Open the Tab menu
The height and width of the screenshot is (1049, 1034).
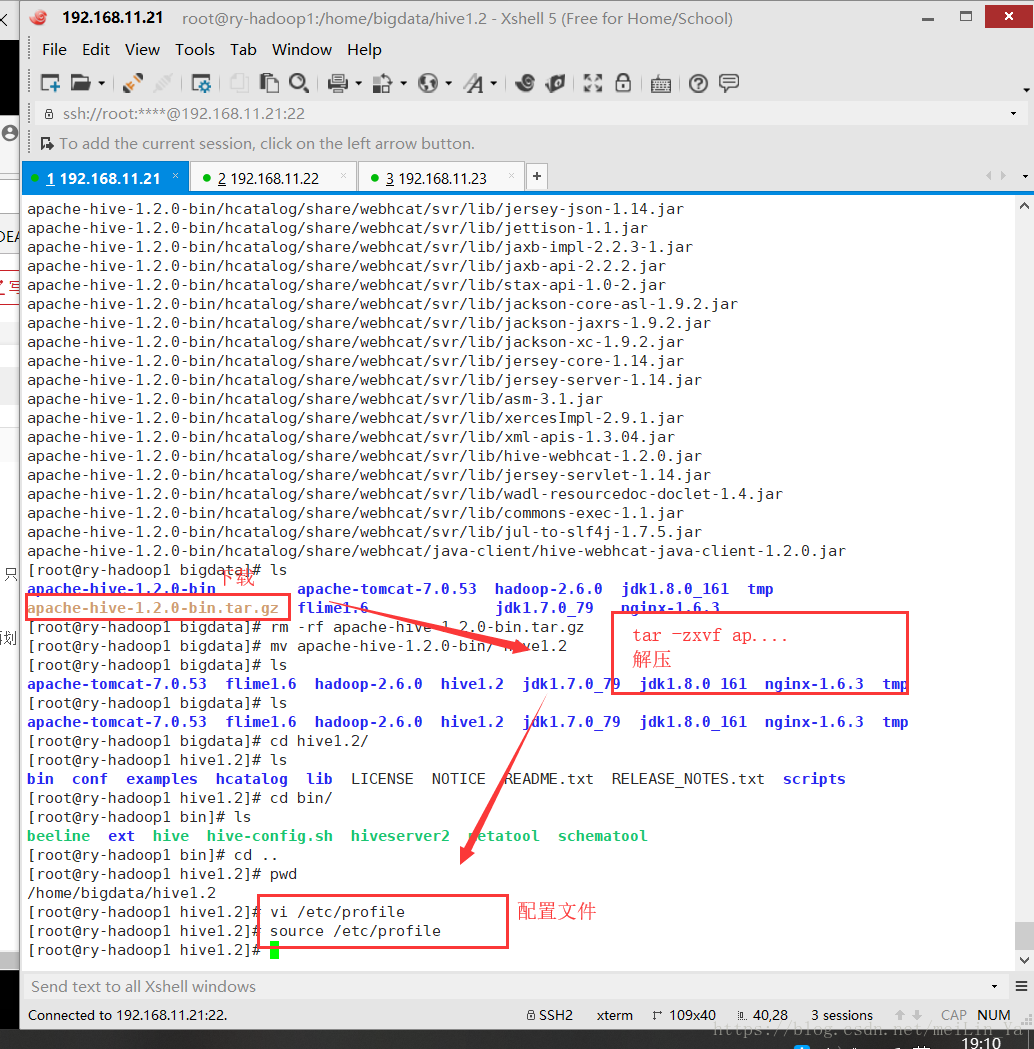coord(243,50)
